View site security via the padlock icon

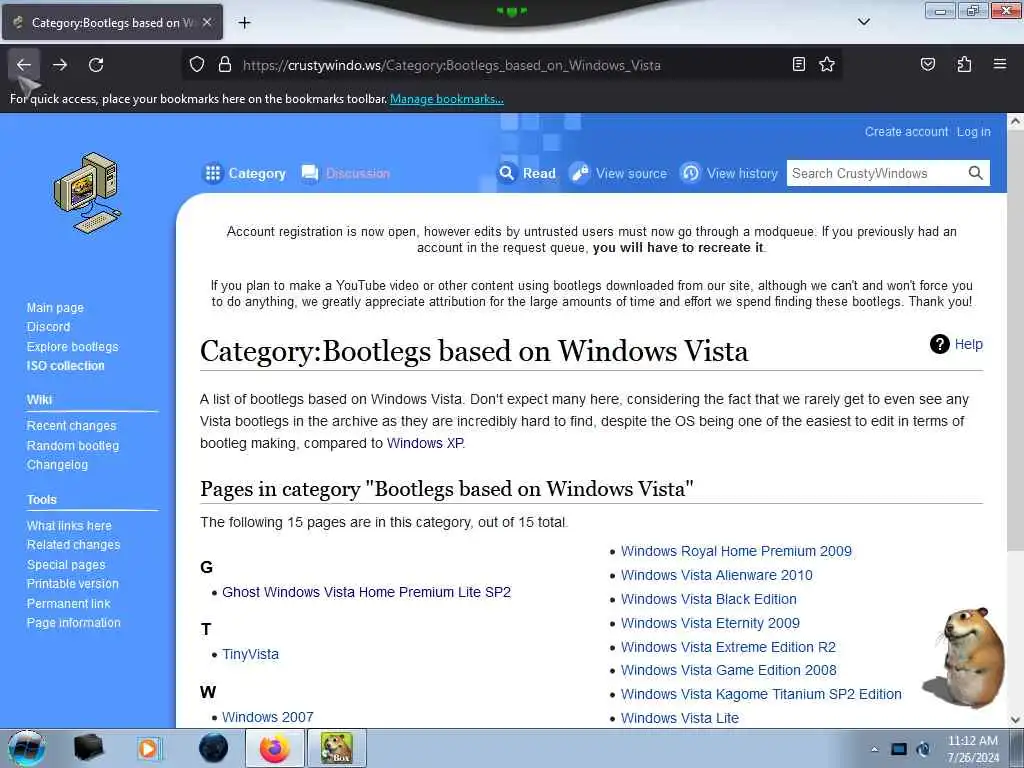[x=225, y=65]
